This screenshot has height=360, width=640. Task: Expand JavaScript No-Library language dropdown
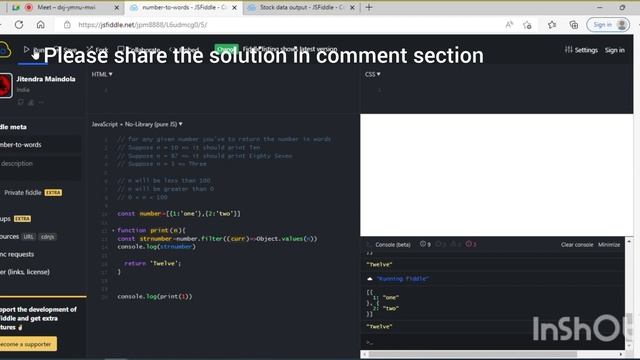tap(137, 124)
